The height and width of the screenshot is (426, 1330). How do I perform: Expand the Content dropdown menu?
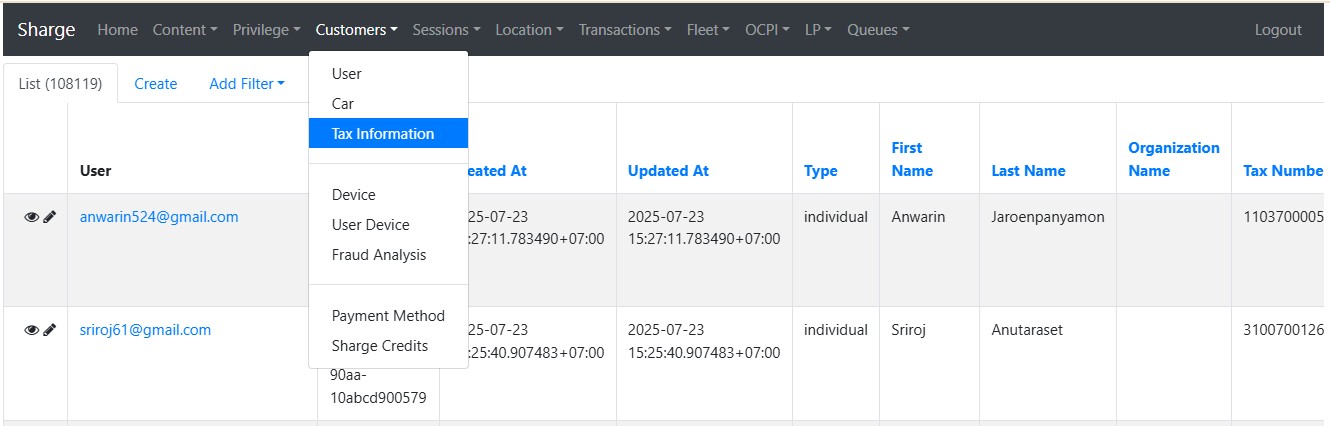tap(185, 30)
